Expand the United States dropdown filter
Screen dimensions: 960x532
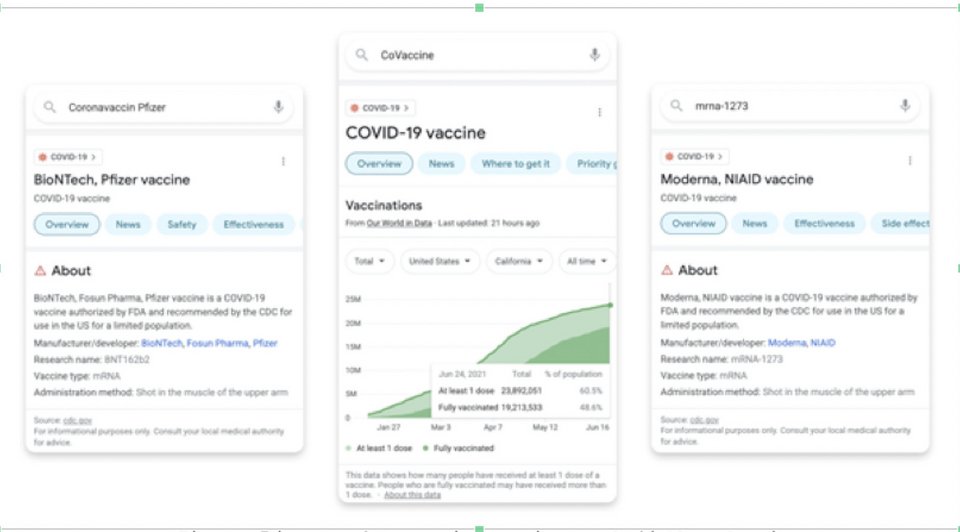pyautogui.click(x=440, y=261)
